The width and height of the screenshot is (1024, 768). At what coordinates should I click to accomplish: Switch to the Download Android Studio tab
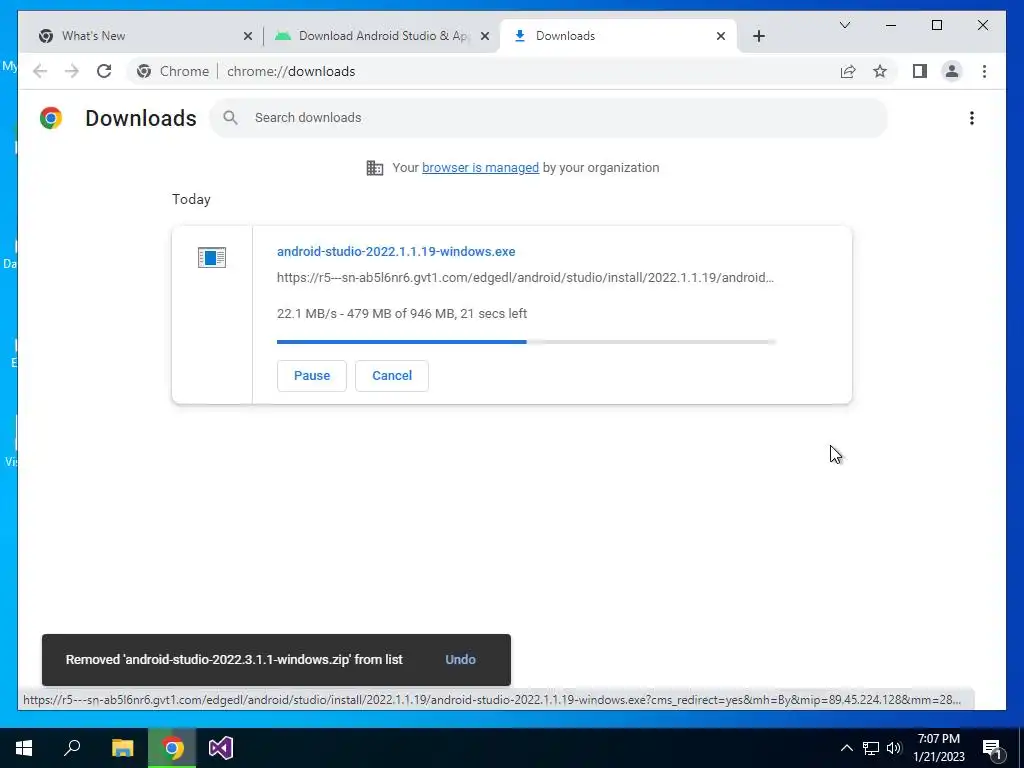point(382,36)
